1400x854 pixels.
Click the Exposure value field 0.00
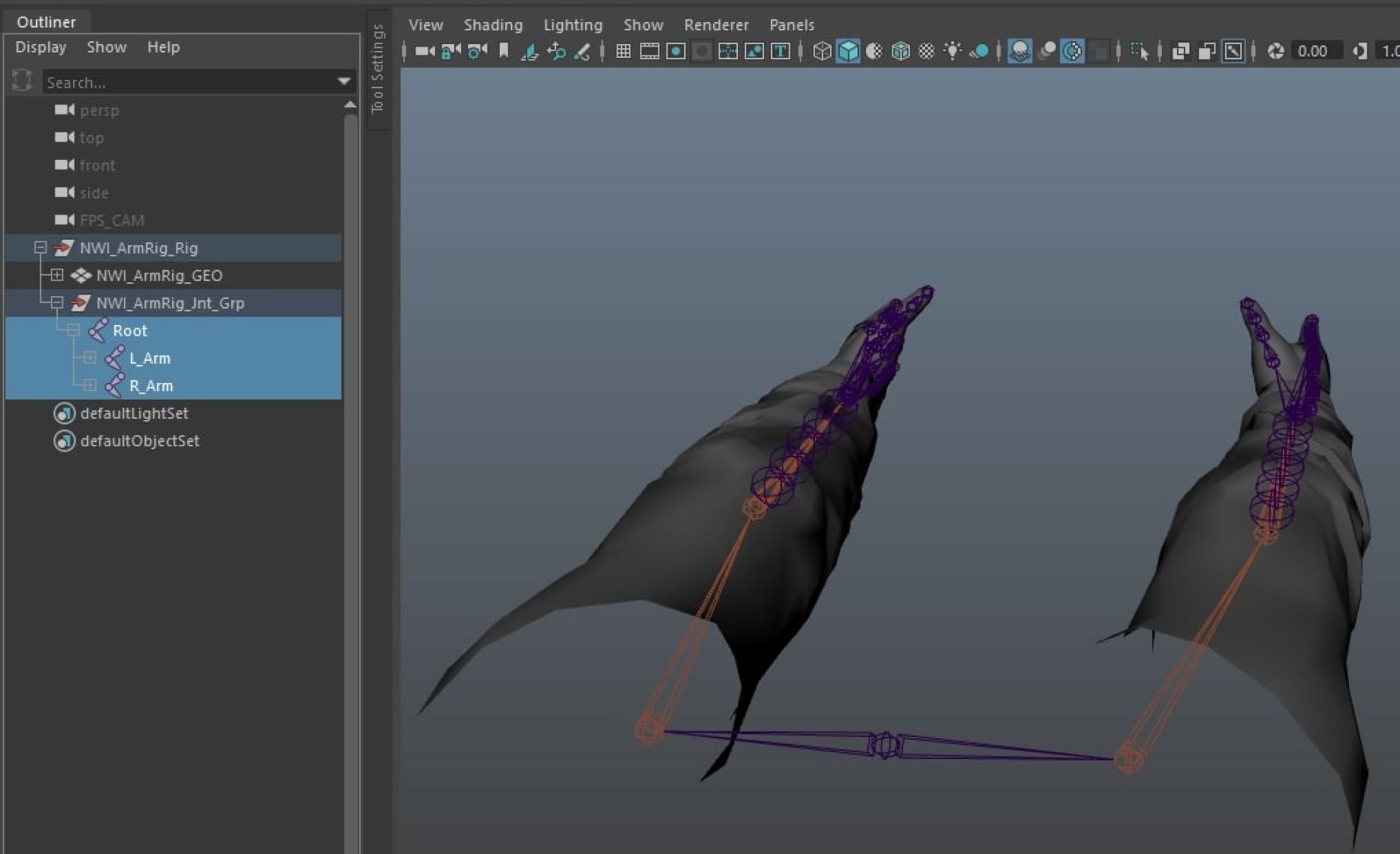click(1316, 51)
